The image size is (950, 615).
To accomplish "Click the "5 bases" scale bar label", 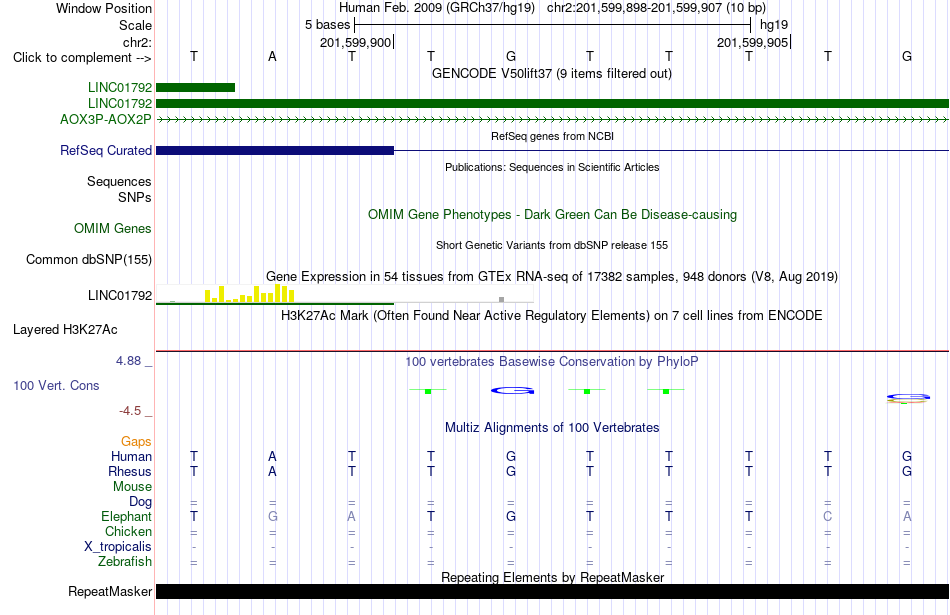I will [327, 25].
